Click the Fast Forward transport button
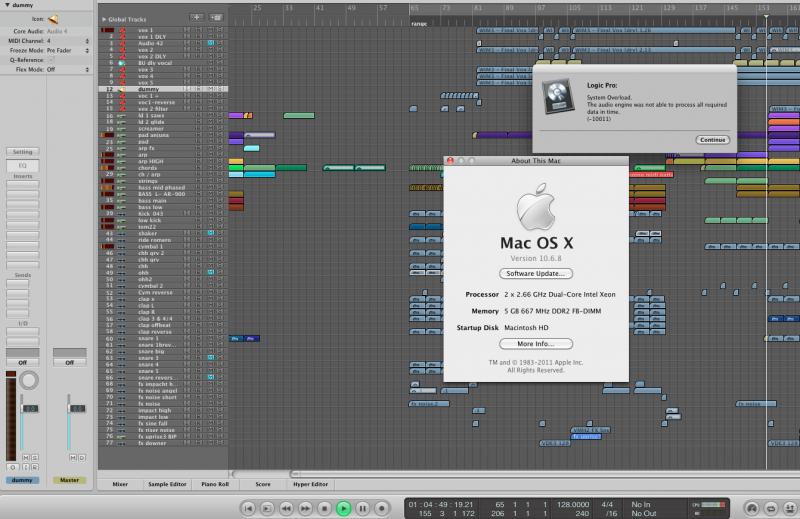This screenshot has height=519, width=800. 305,508
